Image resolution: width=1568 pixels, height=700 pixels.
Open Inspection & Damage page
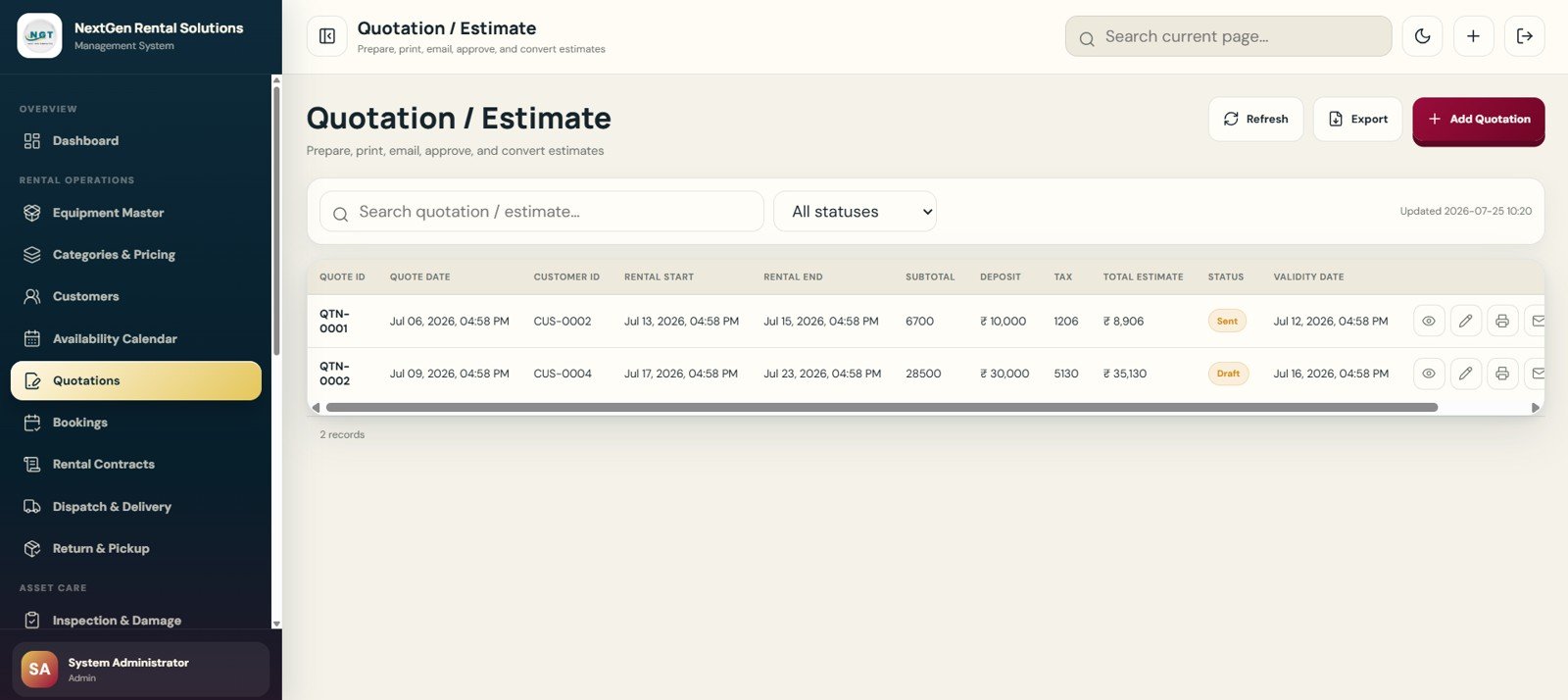click(136, 621)
